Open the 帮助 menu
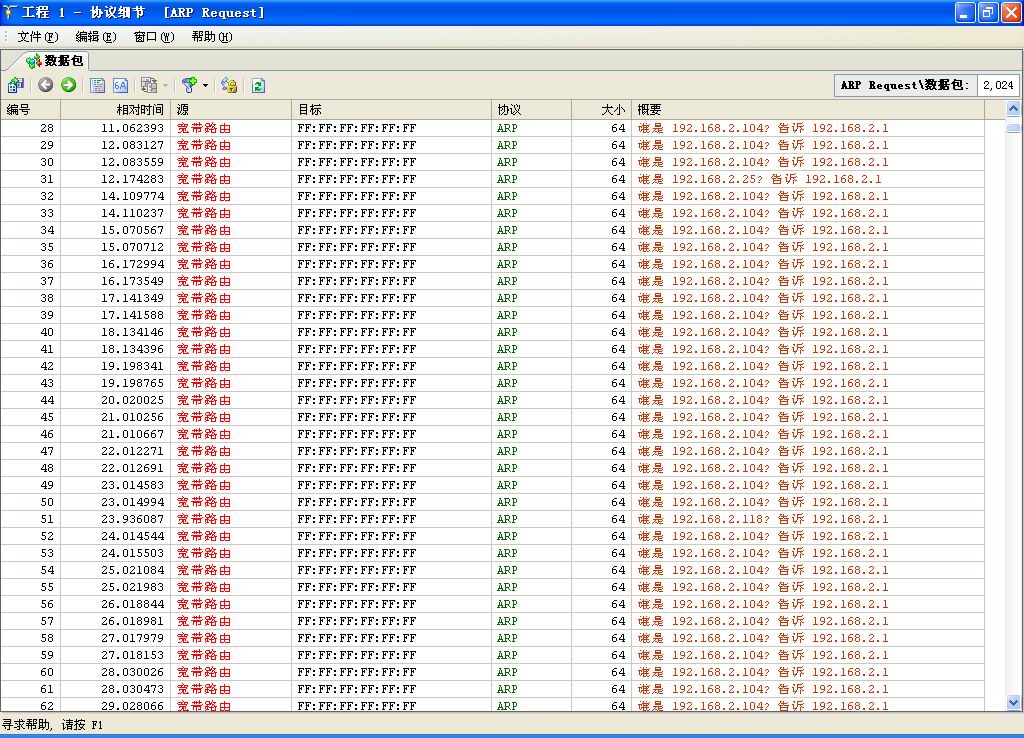The height and width of the screenshot is (738, 1024). [x=211, y=37]
